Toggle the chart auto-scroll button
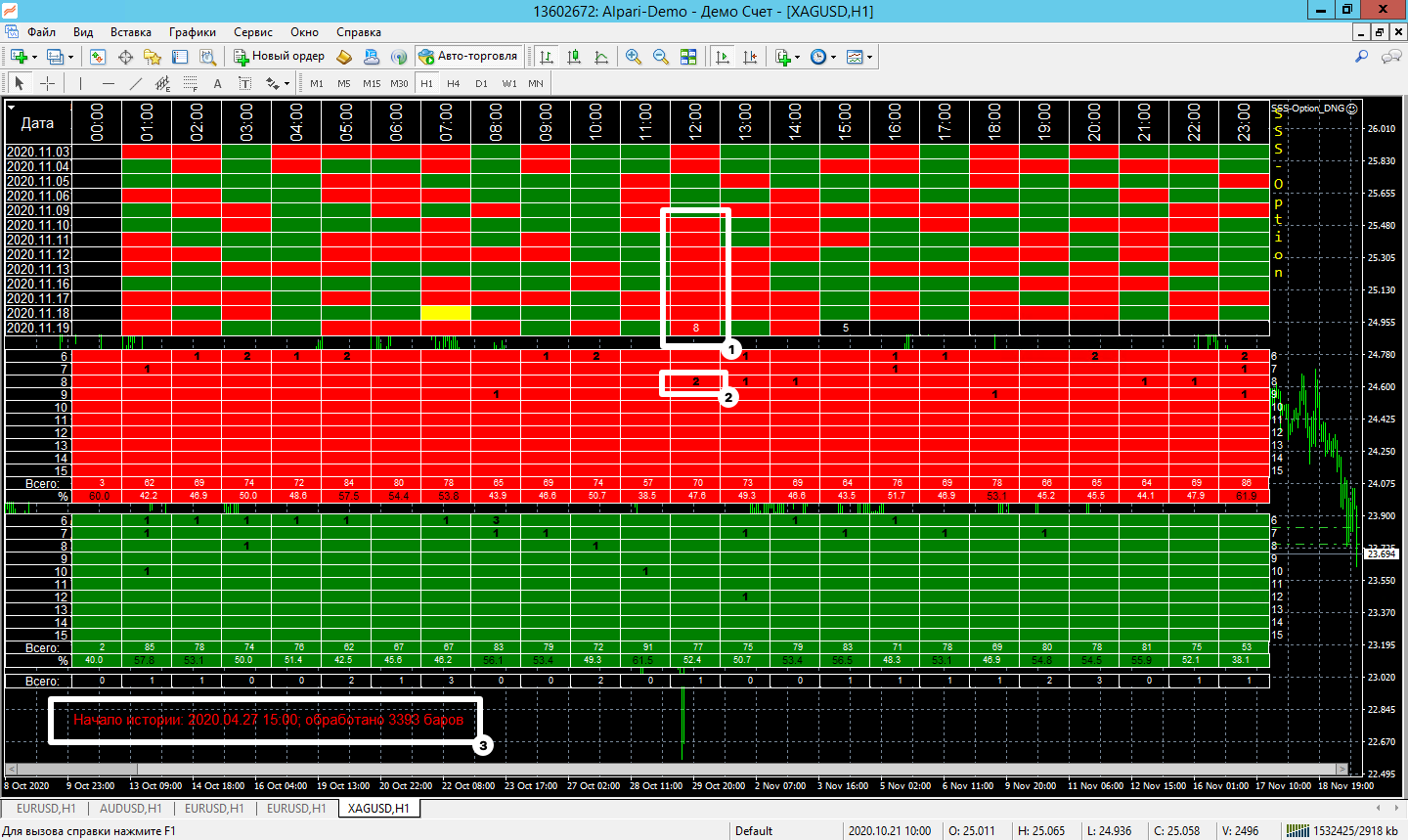This screenshot has height=840, width=1408. (x=723, y=57)
